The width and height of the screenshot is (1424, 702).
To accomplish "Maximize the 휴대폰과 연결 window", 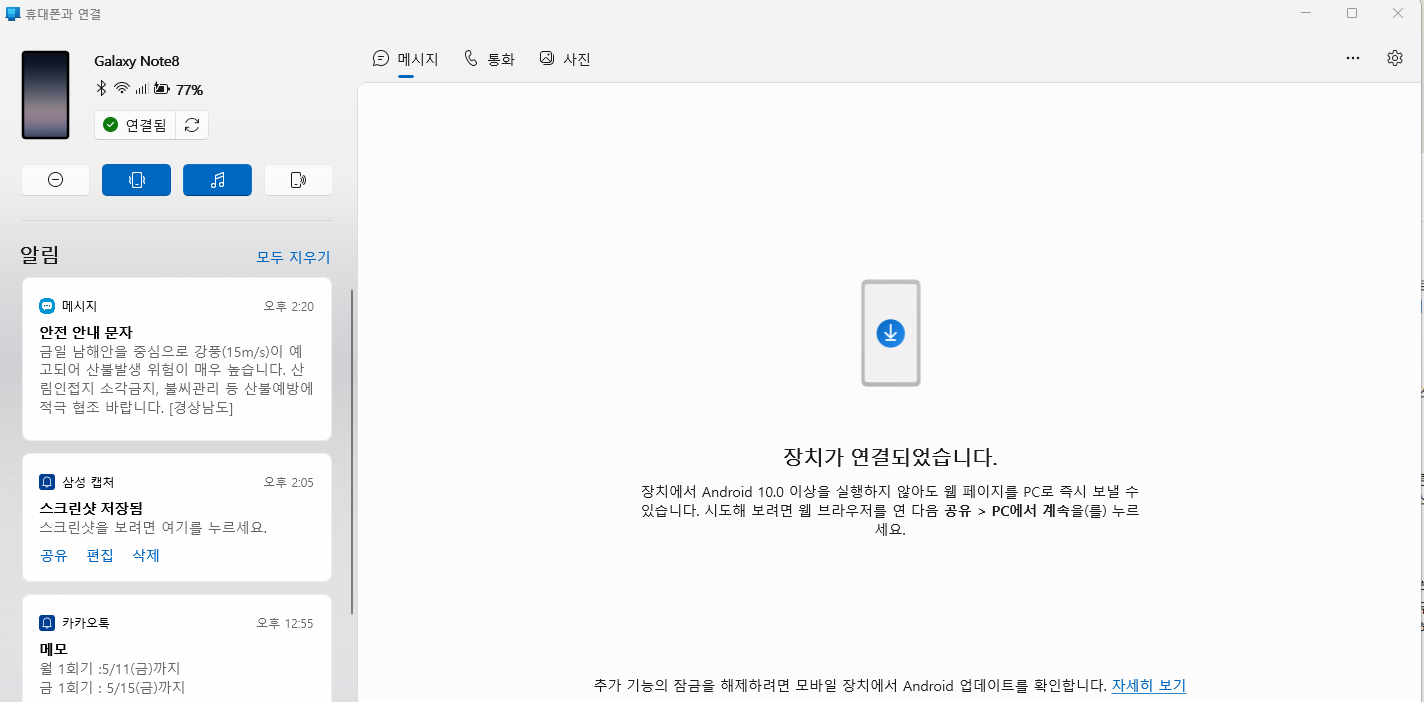I will click(x=1352, y=13).
